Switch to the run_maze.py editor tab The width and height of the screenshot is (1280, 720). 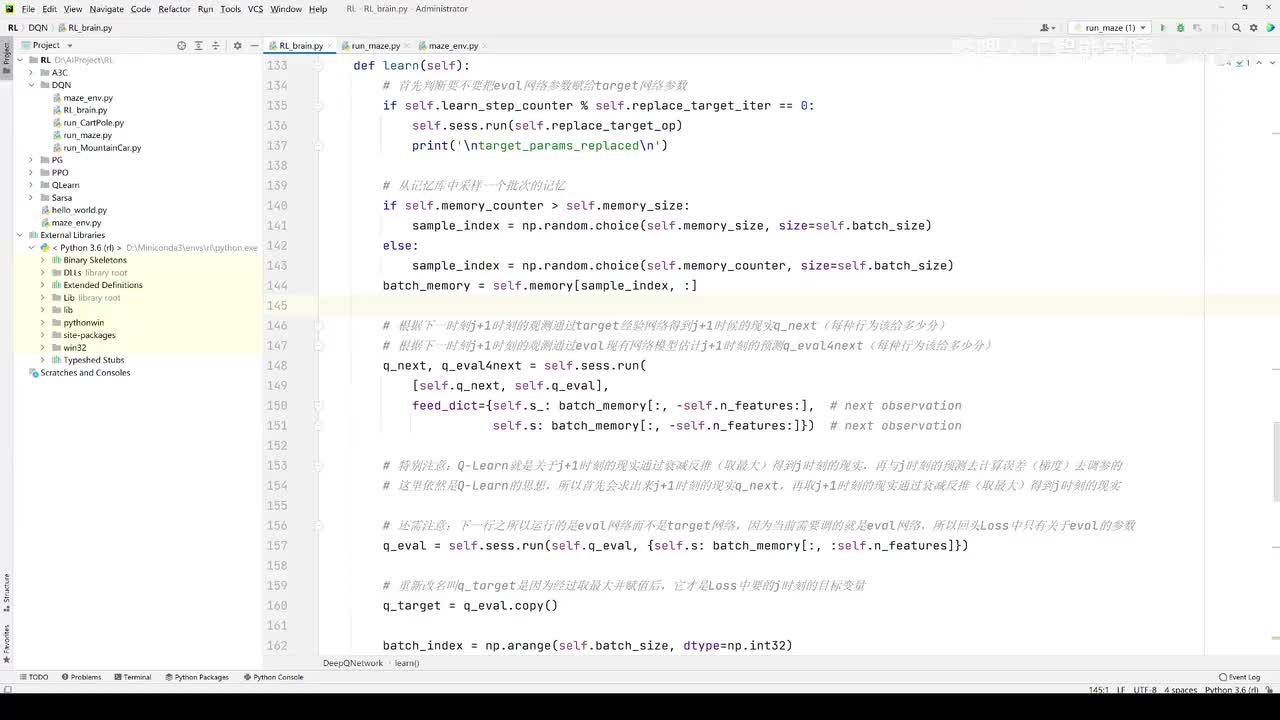pyautogui.click(x=376, y=46)
